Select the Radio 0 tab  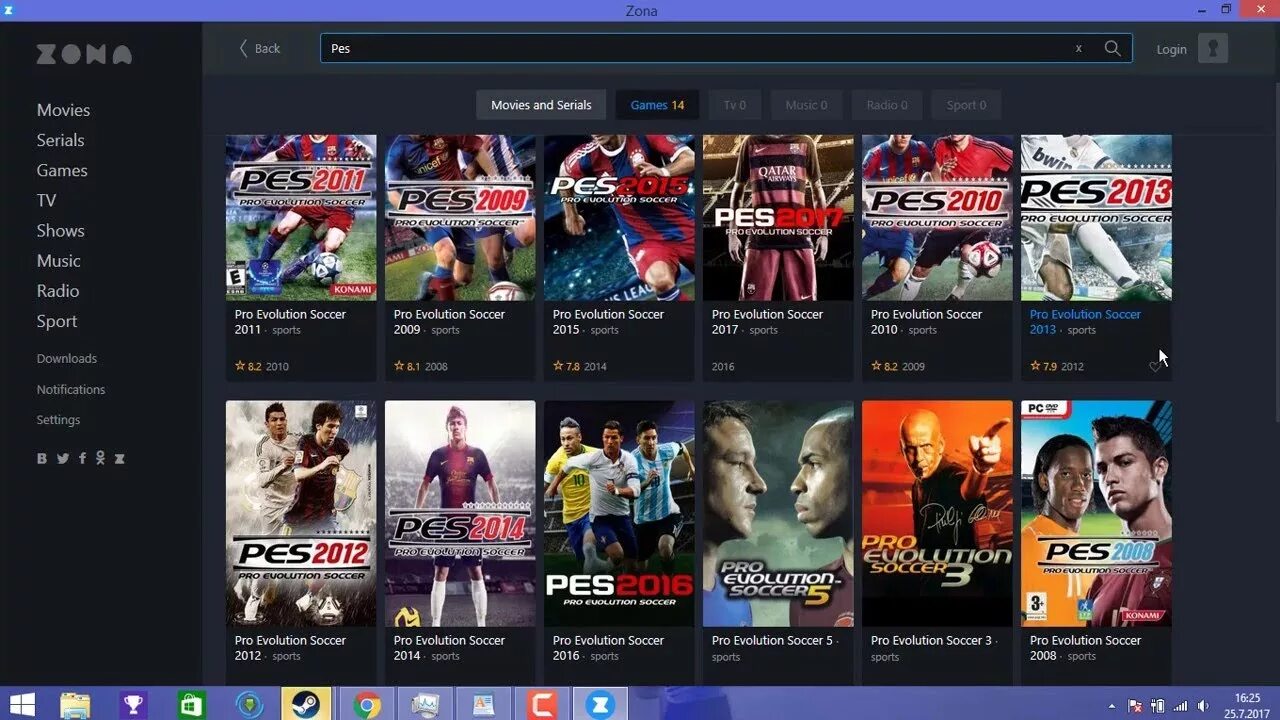point(887,105)
